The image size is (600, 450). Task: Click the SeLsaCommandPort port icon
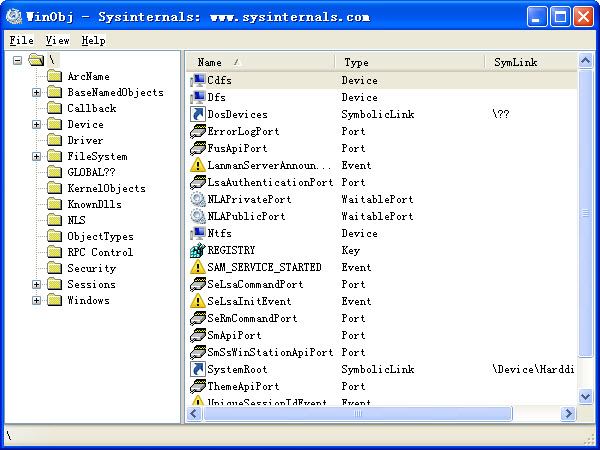[x=198, y=284]
